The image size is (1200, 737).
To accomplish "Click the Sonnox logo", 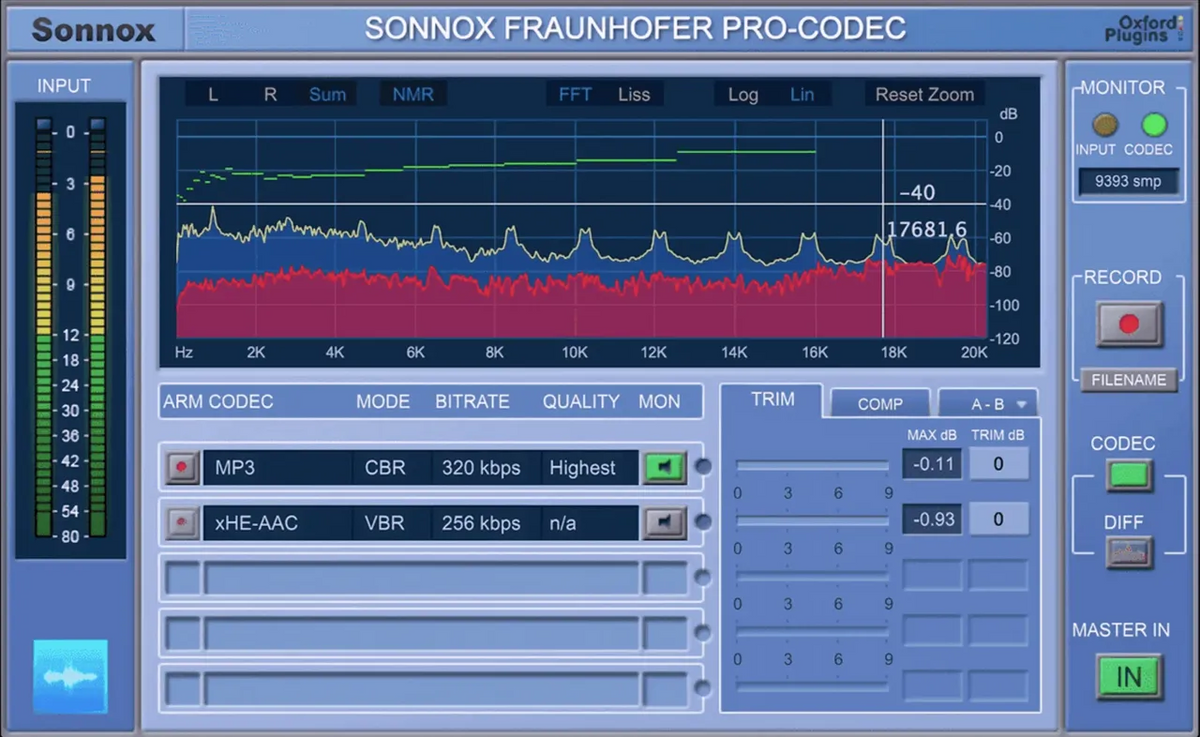I will point(93,28).
